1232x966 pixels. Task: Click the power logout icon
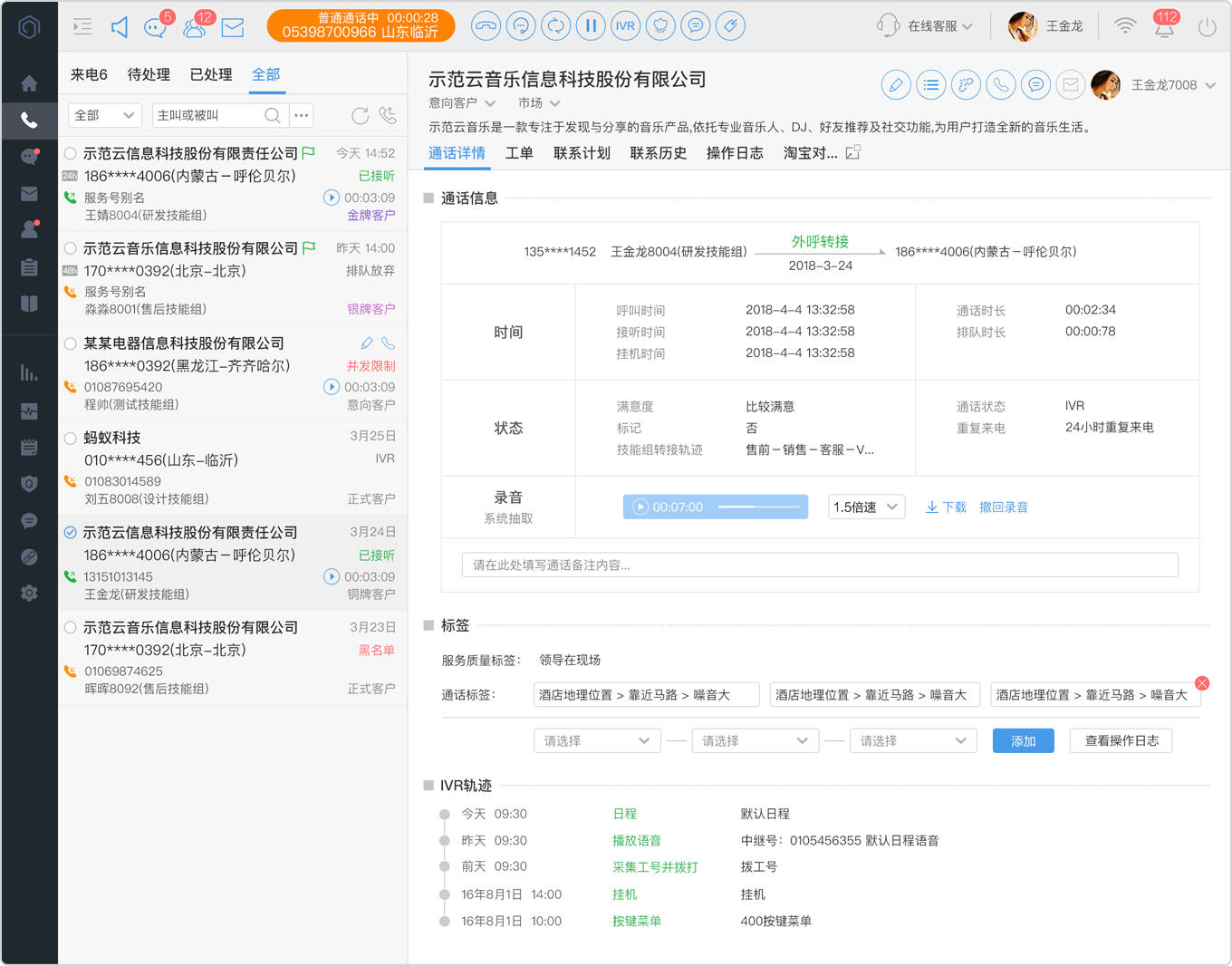click(x=1207, y=27)
